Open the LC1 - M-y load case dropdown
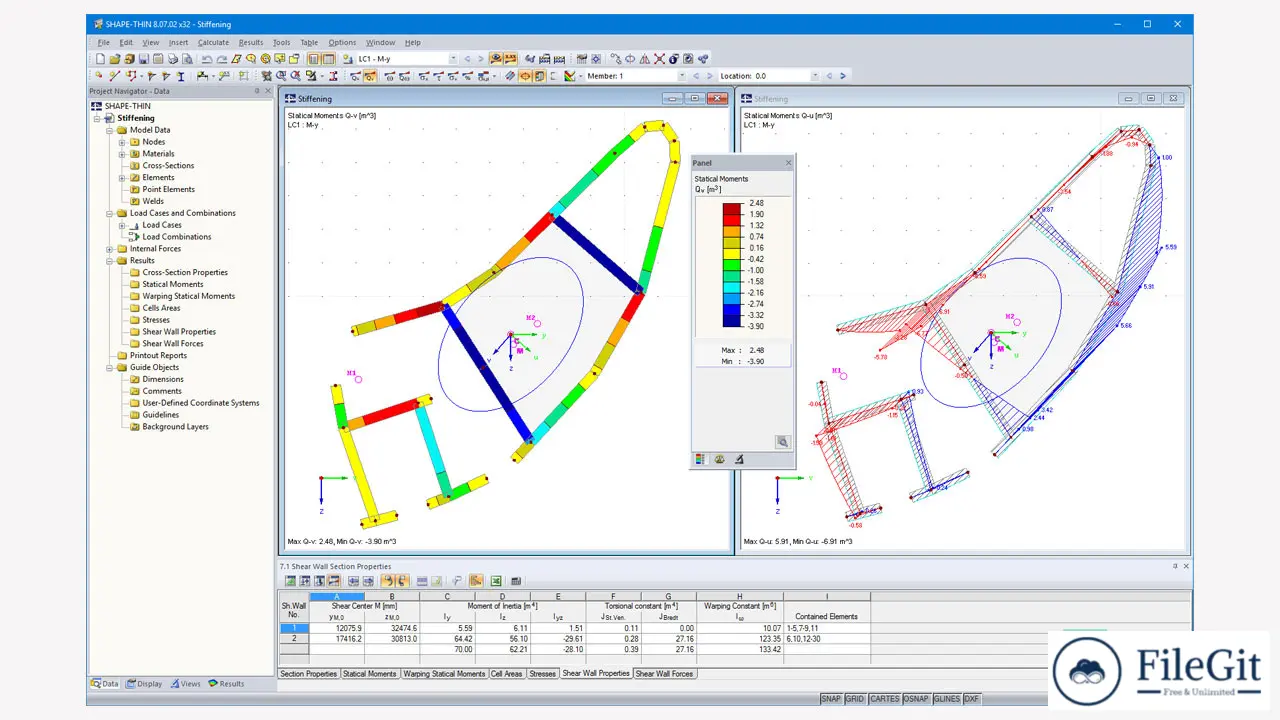The height and width of the screenshot is (720, 1280). click(453, 59)
